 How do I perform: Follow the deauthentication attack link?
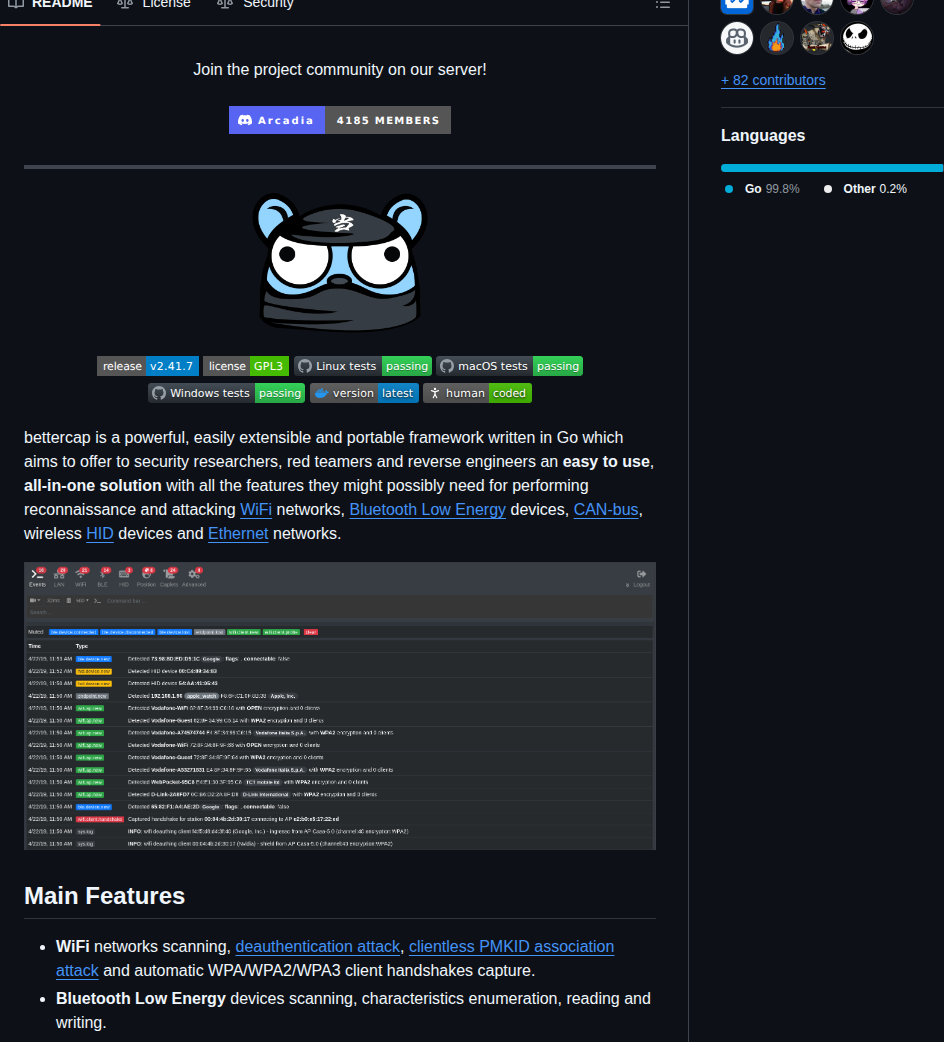[318, 946]
